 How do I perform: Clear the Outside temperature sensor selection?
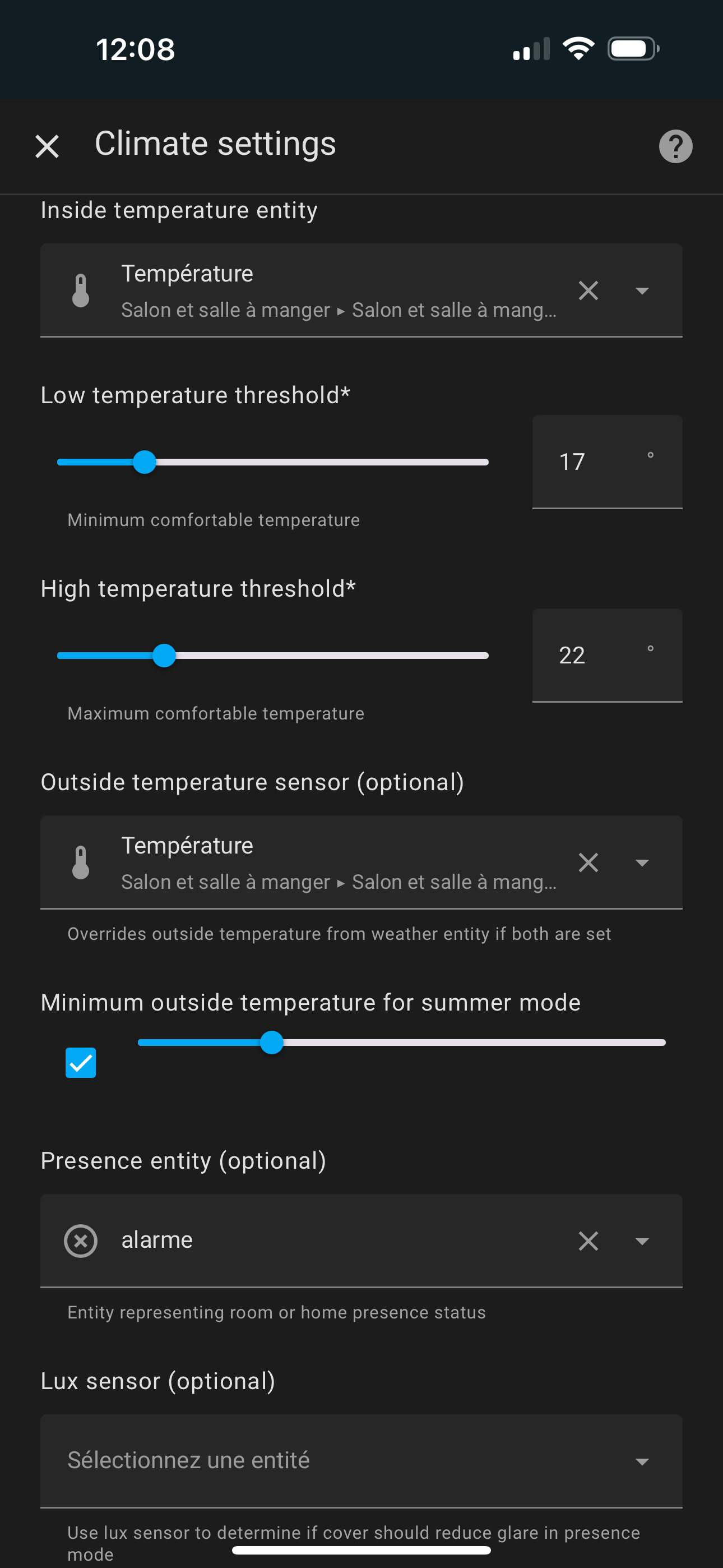coord(588,863)
